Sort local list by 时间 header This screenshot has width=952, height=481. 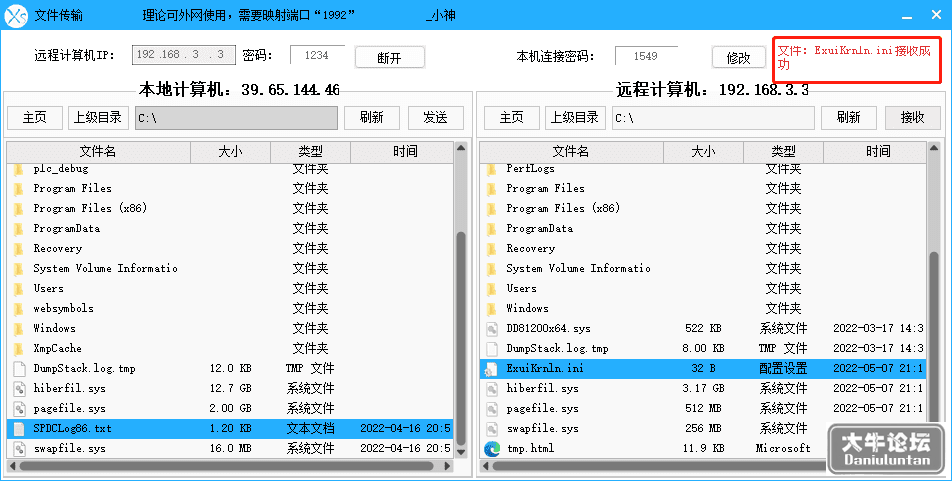pos(403,152)
